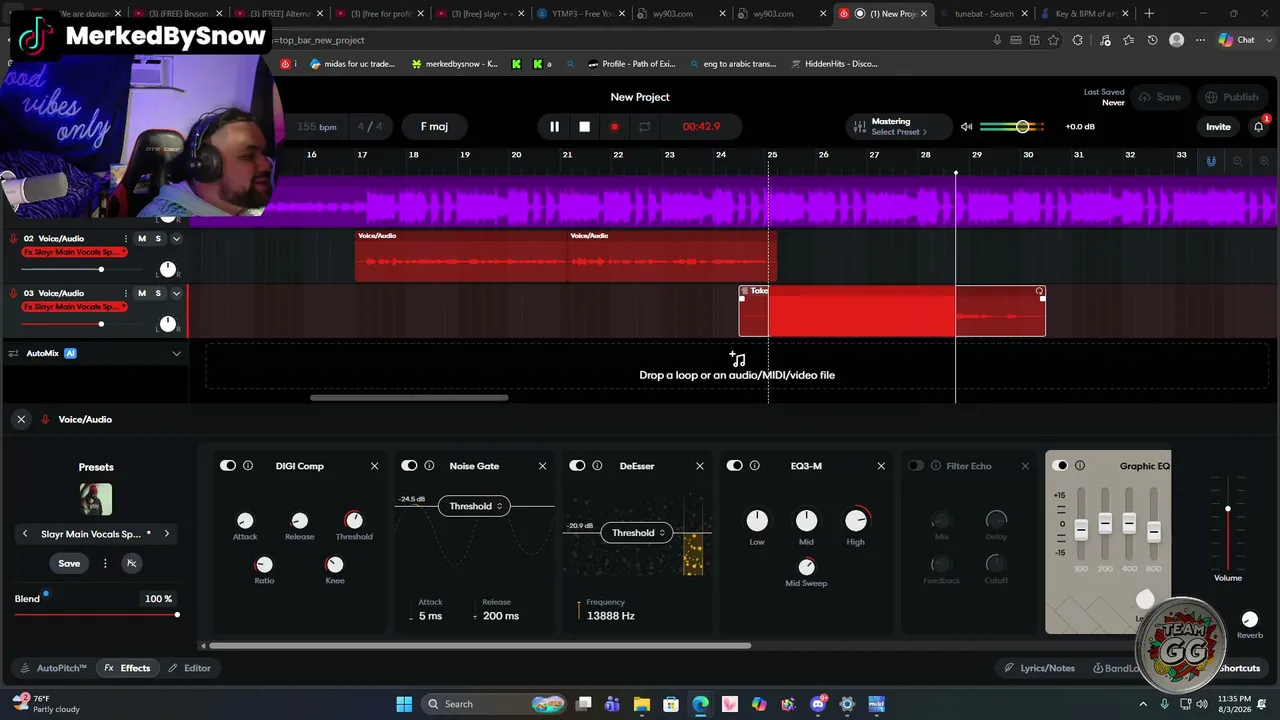Toggle the loop cycle icon
Image resolution: width=1280 pixels, height=720 pixels.
(x=645, y=127)
